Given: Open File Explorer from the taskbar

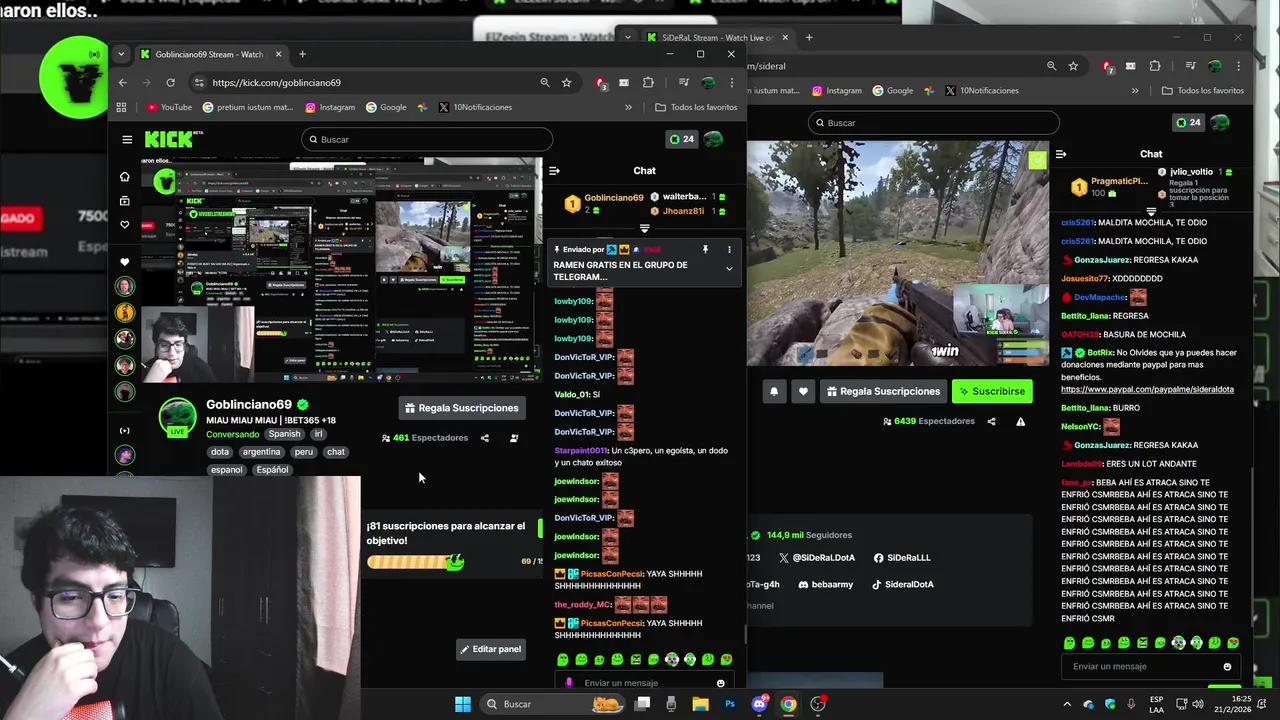Looking at the screenshot, I should [700, 704].
